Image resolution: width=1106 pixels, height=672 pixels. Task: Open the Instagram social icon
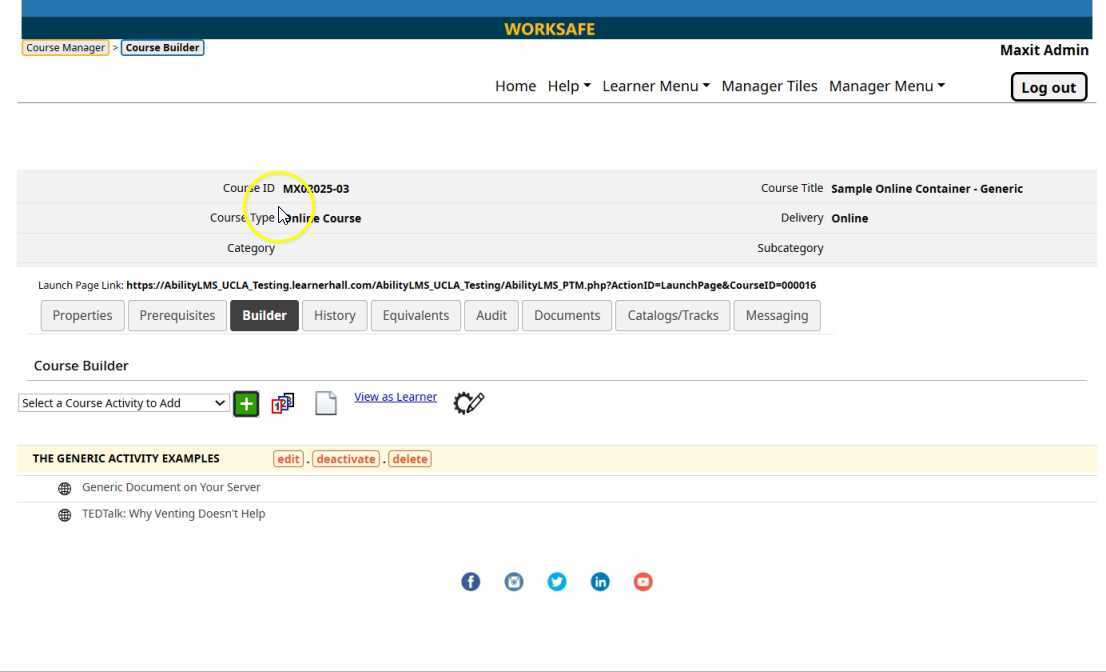coord(513,582)
